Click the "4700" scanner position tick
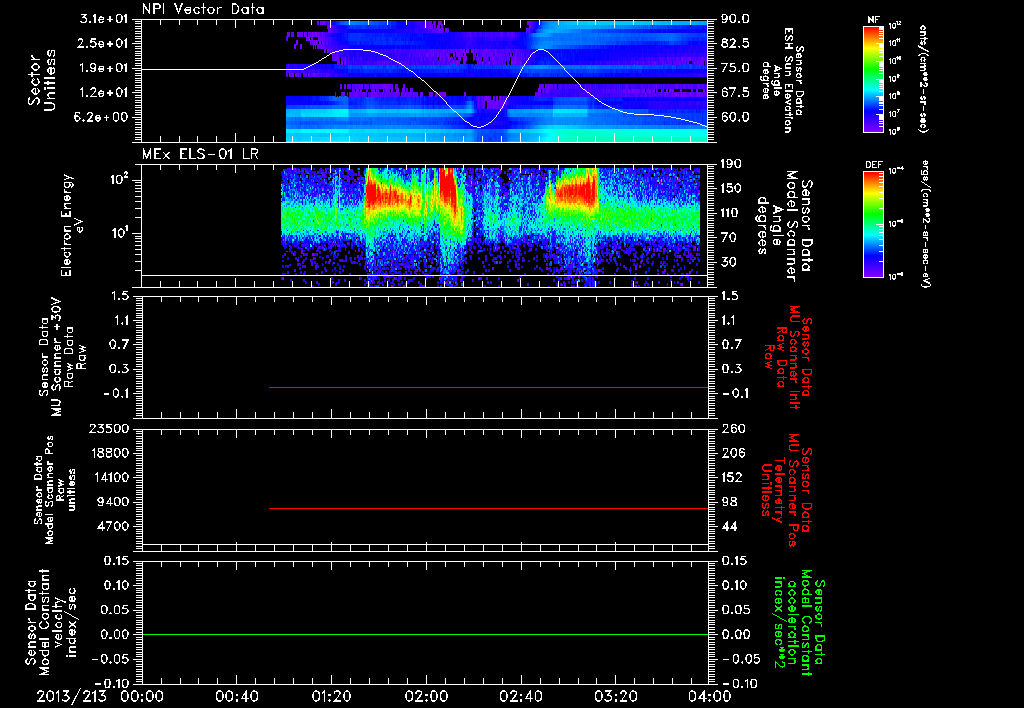This screenshot has width=1024, height=708. coord(114,526)
